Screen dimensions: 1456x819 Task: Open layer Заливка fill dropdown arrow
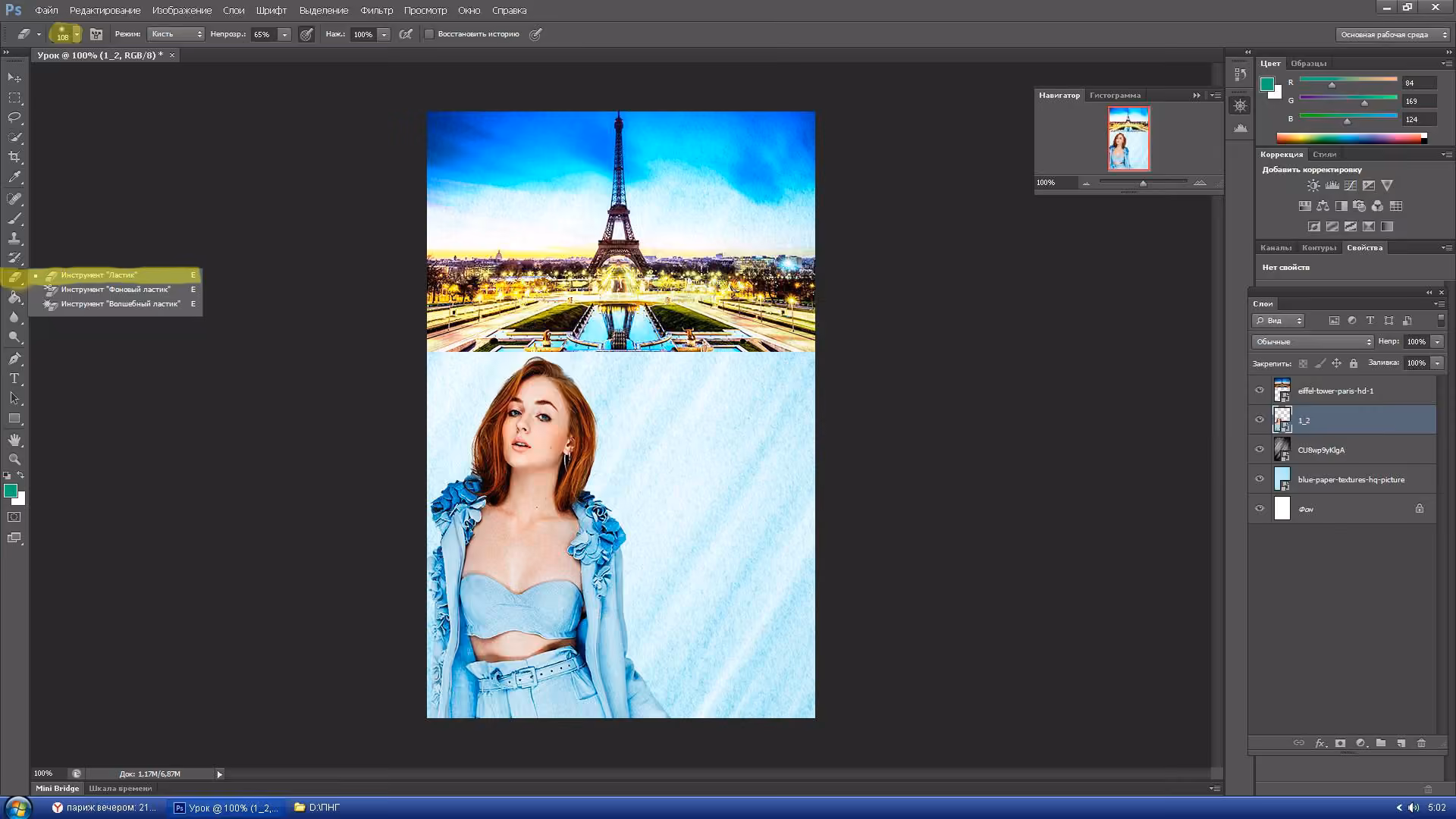click(x=1437, y=363)
